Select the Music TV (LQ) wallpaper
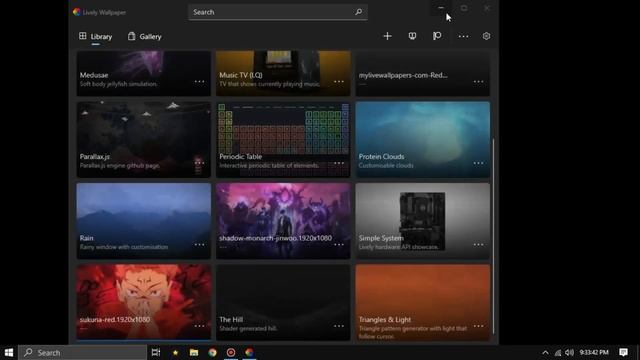Viewport: 640px width, 360px height. coord(283,73)
